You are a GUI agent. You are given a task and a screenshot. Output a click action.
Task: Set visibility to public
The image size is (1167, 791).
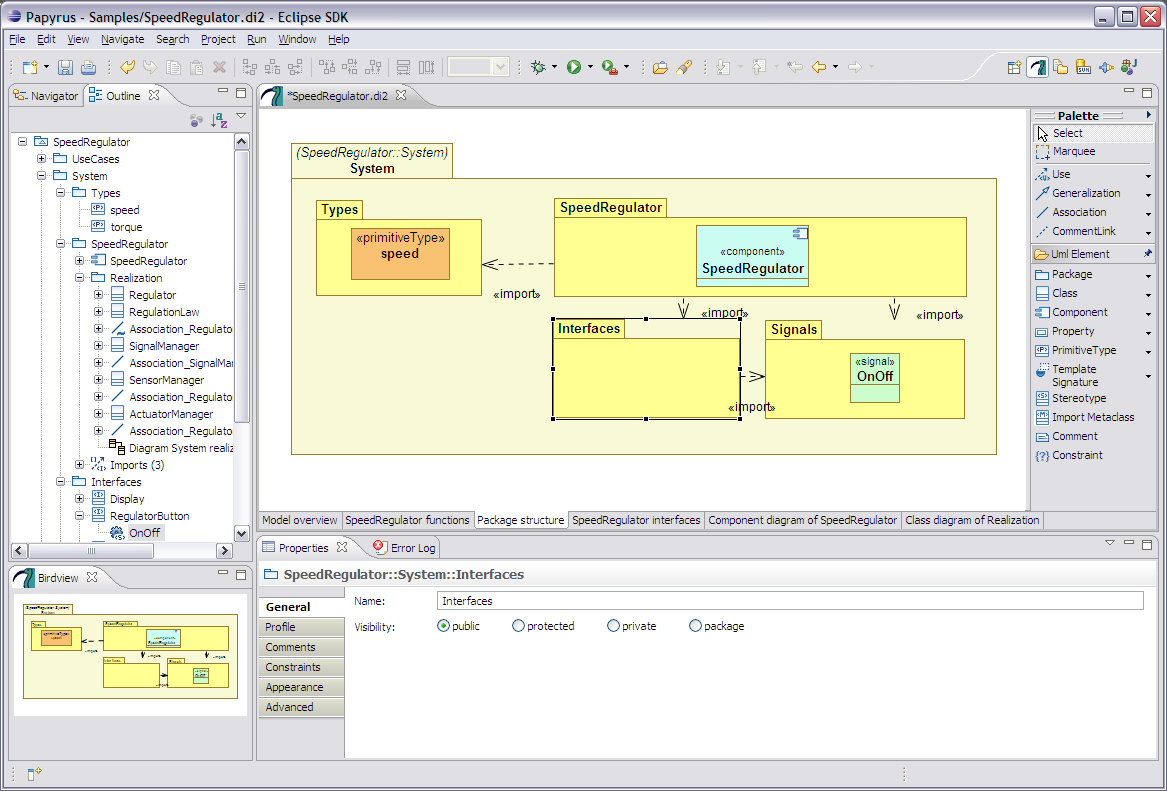click(444, 626)
